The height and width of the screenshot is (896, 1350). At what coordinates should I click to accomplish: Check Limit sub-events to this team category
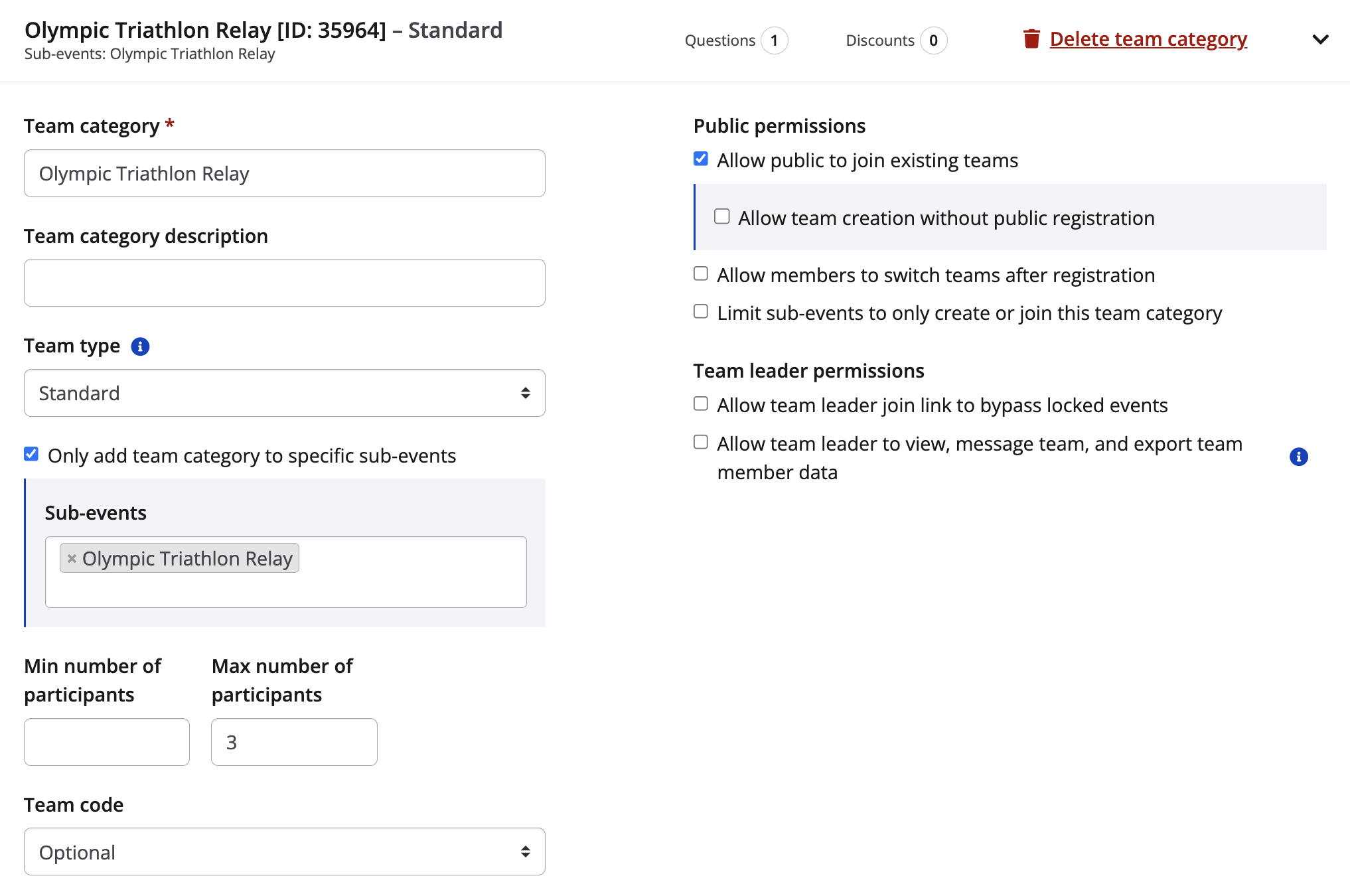[701, 312]
